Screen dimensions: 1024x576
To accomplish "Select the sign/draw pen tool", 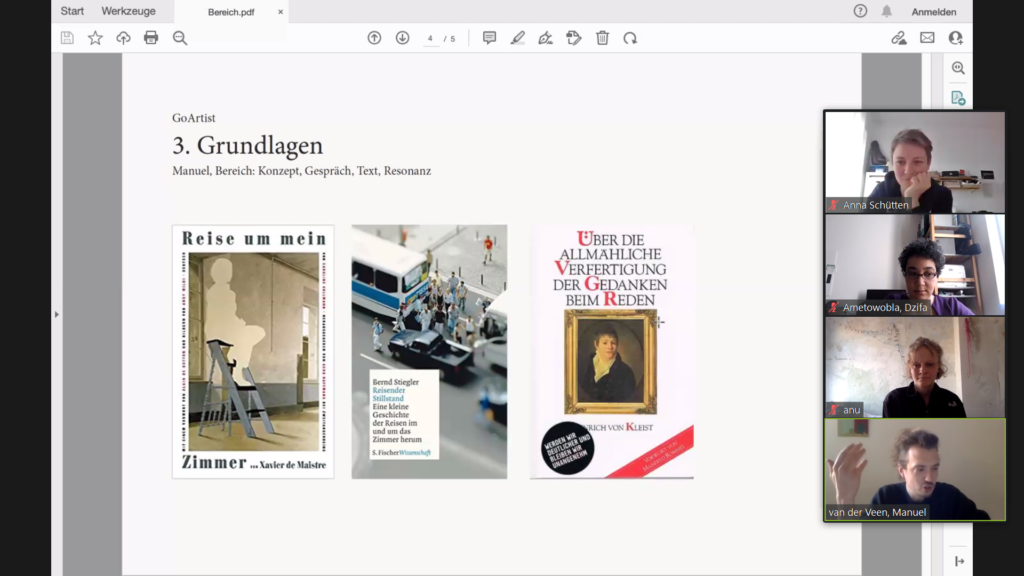I will click(545, 38).
